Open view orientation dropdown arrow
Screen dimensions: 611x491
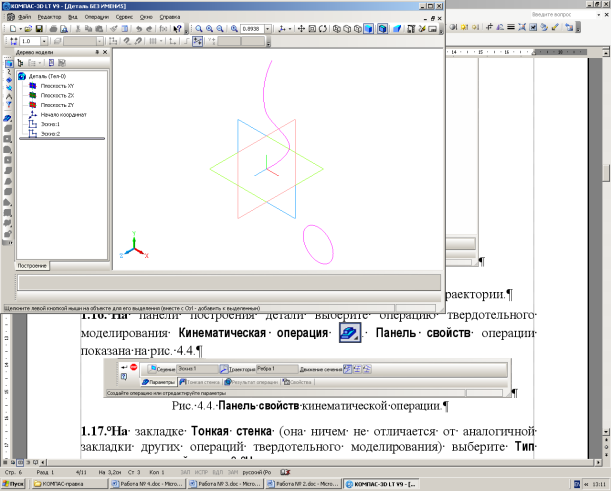click(290, 29)
